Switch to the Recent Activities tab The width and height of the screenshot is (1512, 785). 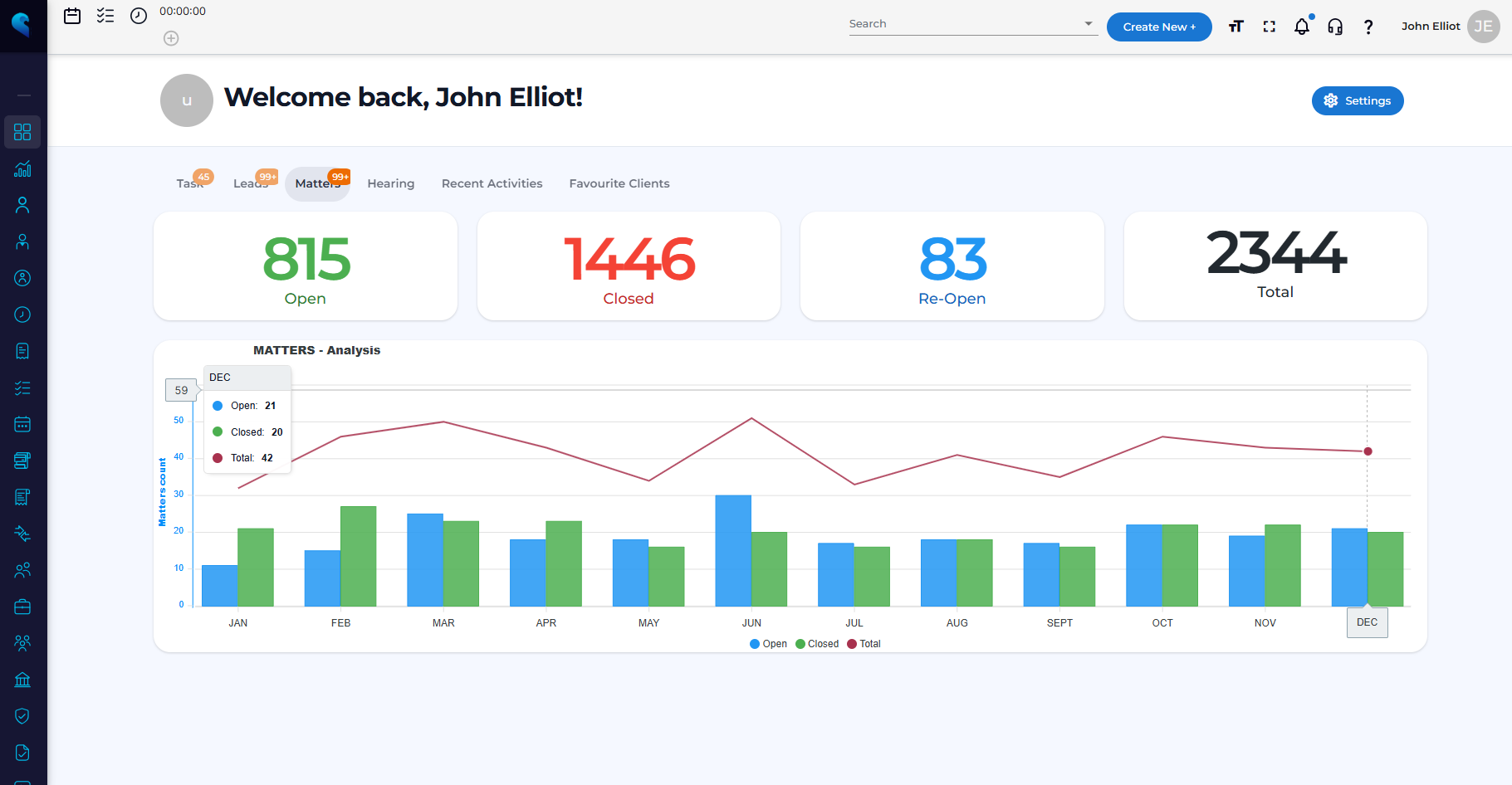tap(492, 183)
